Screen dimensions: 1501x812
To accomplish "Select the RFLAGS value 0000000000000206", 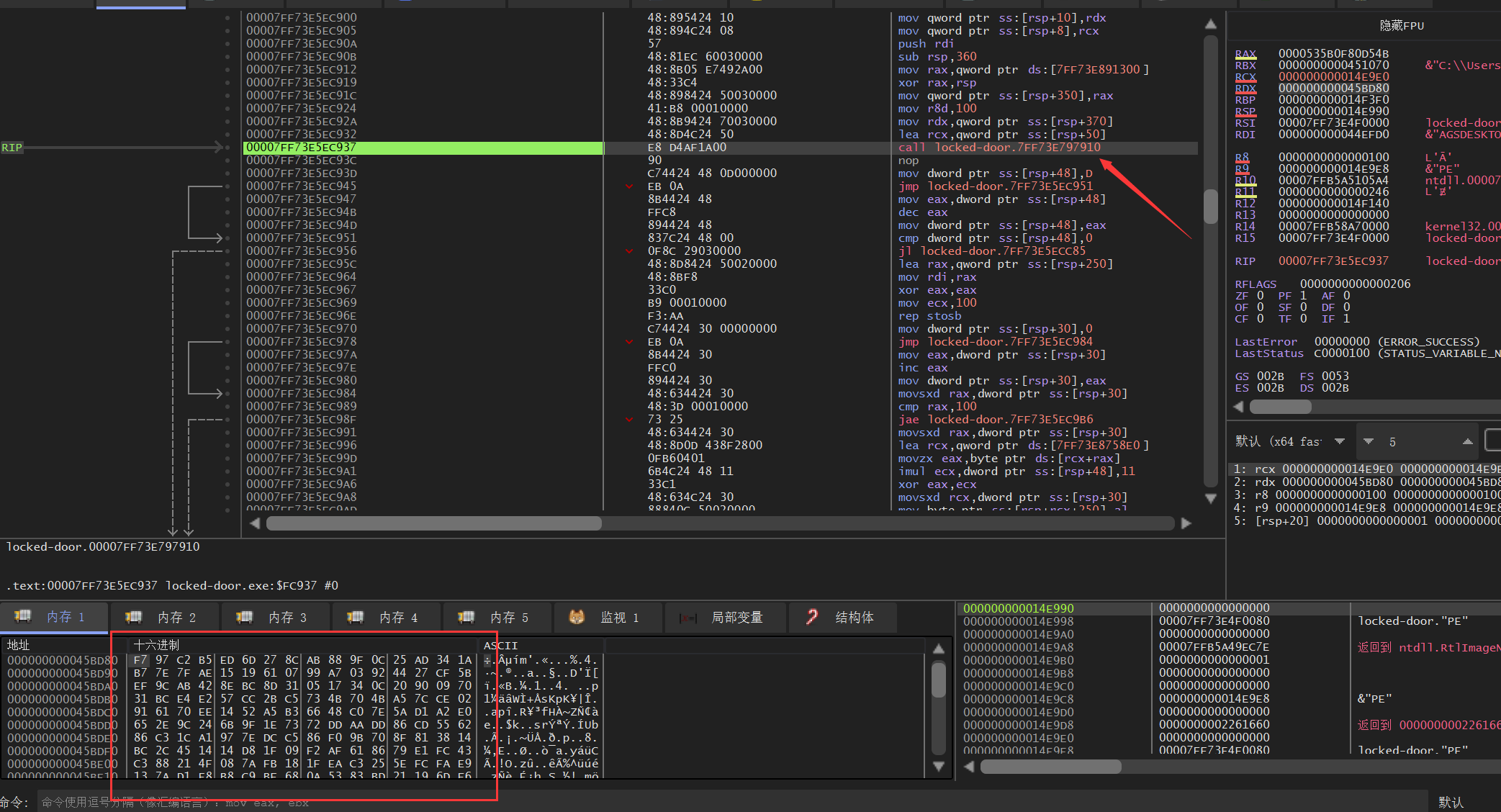I will point(1355,284).
